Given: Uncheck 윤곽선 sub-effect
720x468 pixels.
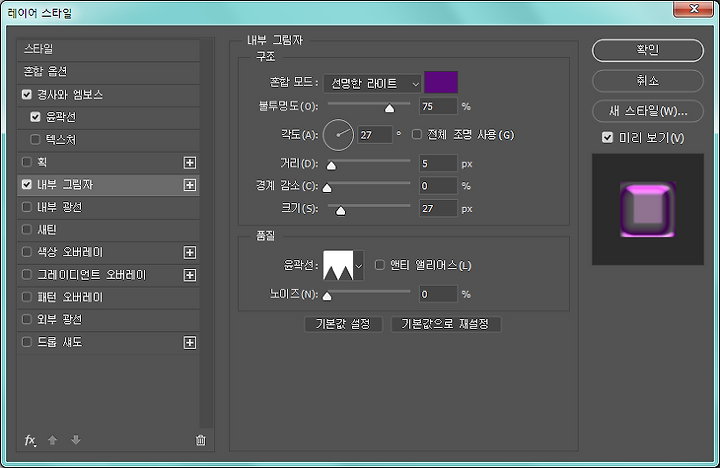Looking at the screenshot, I should 35,117.
